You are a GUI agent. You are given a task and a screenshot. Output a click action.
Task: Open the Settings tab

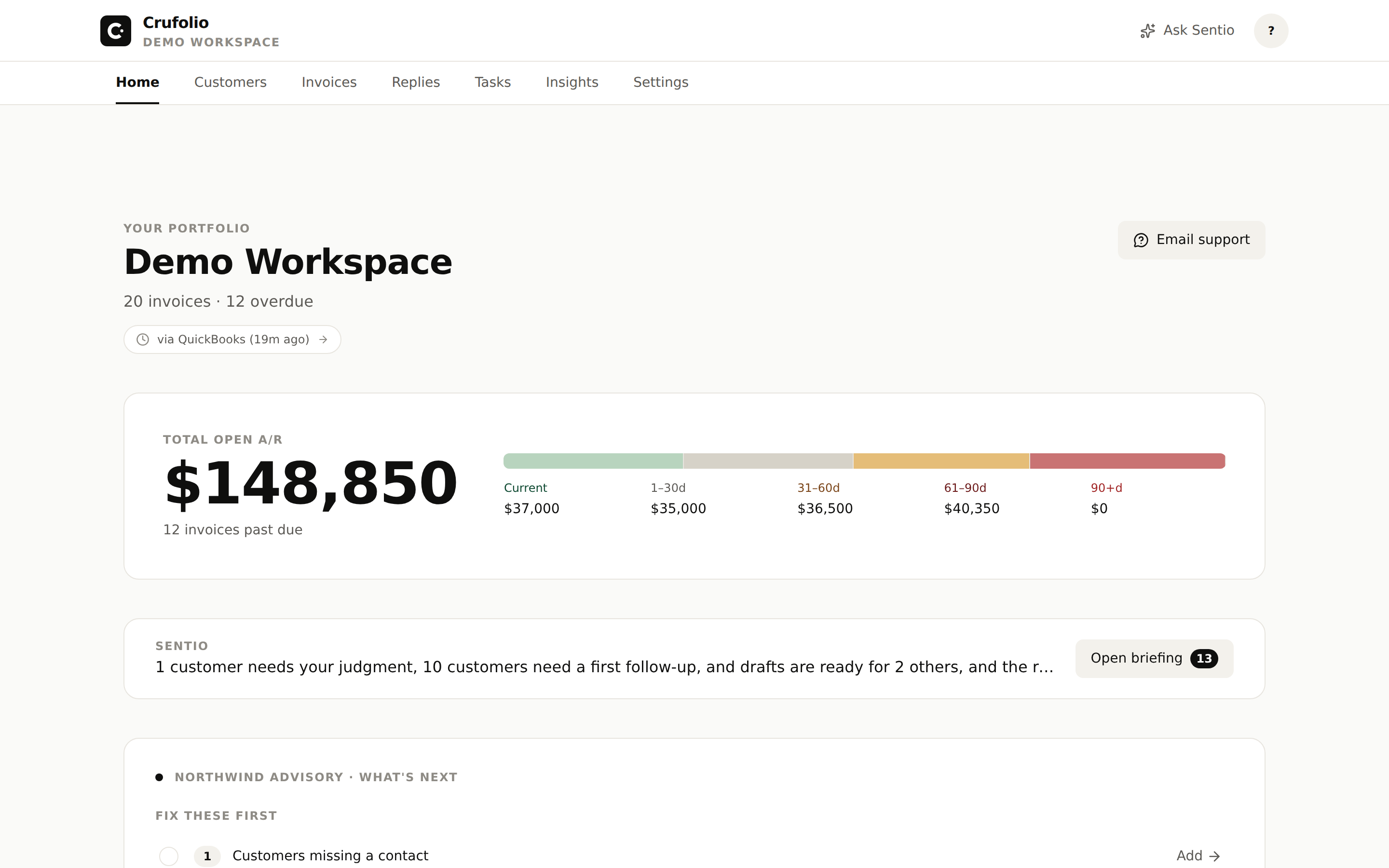[661, 82]
